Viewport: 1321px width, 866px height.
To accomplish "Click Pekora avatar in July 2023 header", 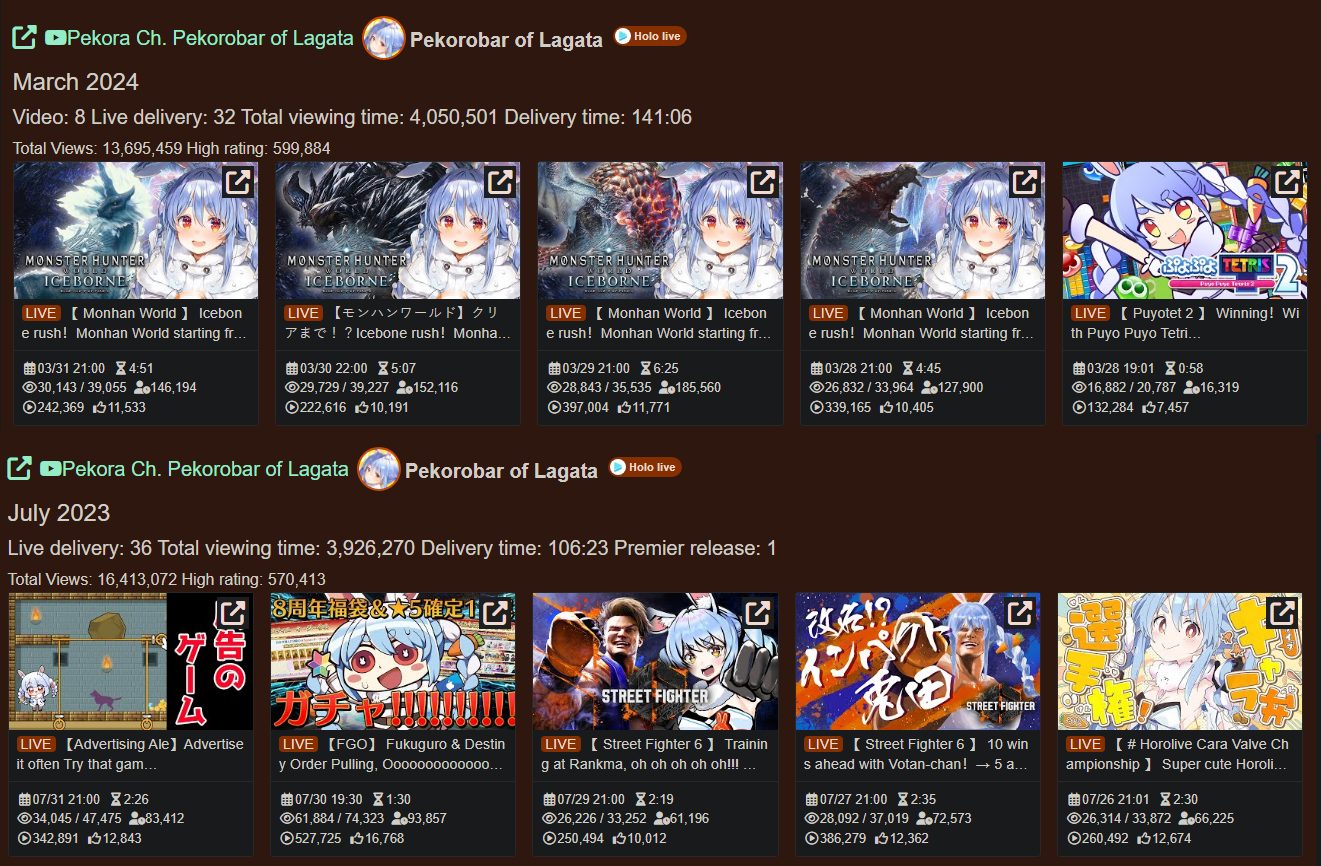I will 379,469.
